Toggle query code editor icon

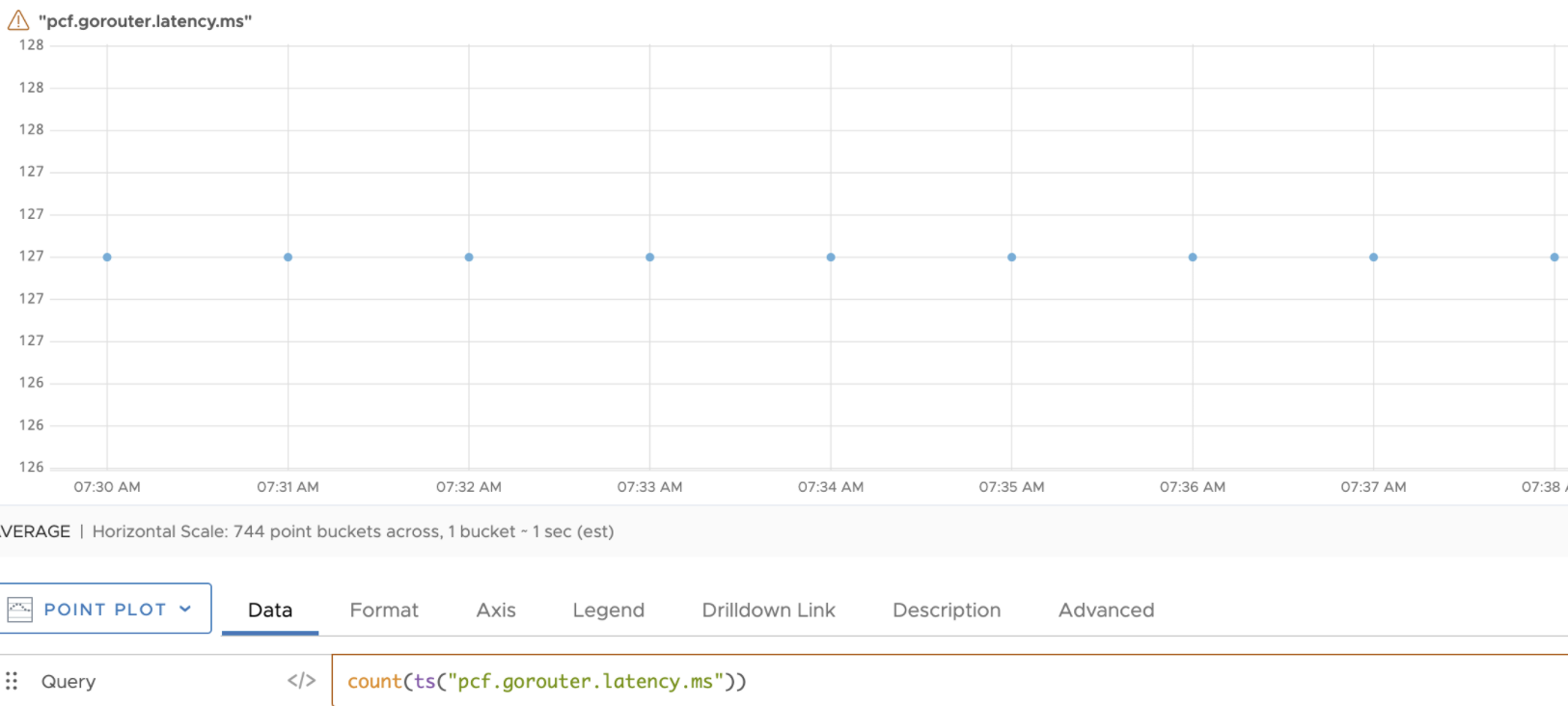pos(301,681)
